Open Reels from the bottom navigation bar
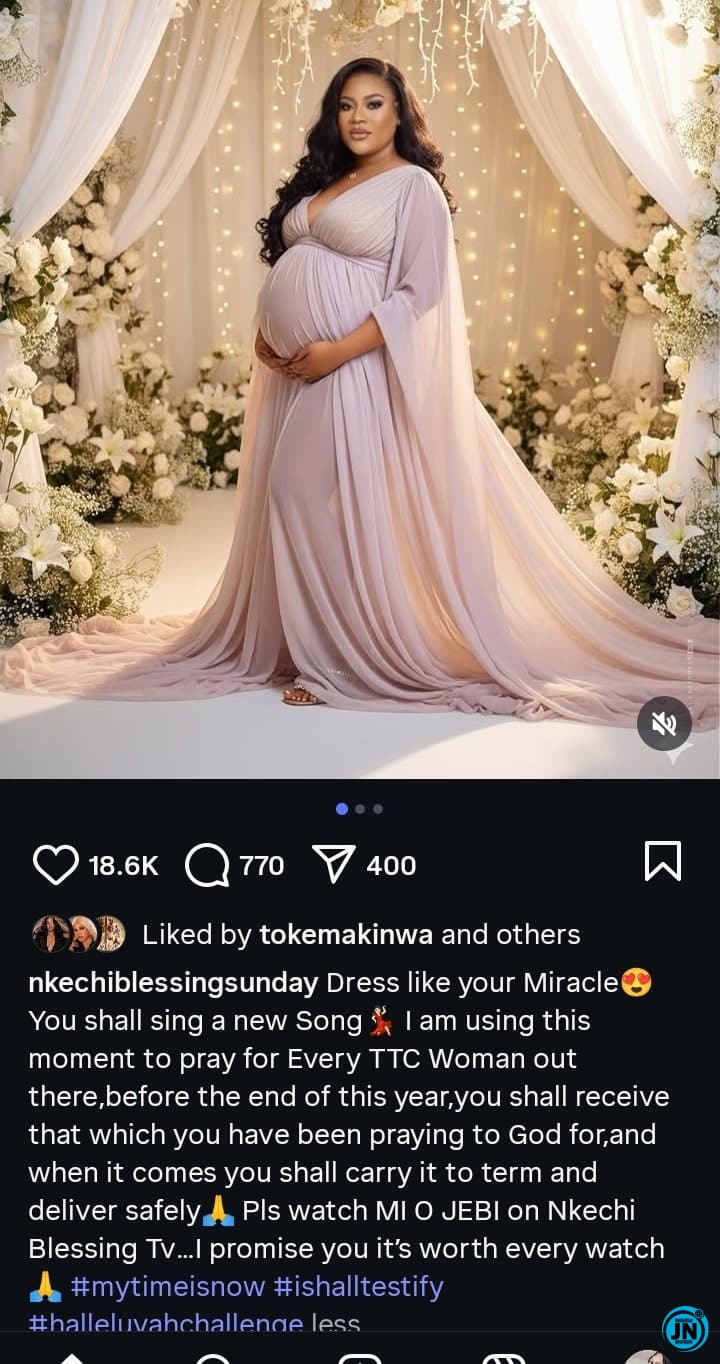720x1364 pixels. point(504,1357)
